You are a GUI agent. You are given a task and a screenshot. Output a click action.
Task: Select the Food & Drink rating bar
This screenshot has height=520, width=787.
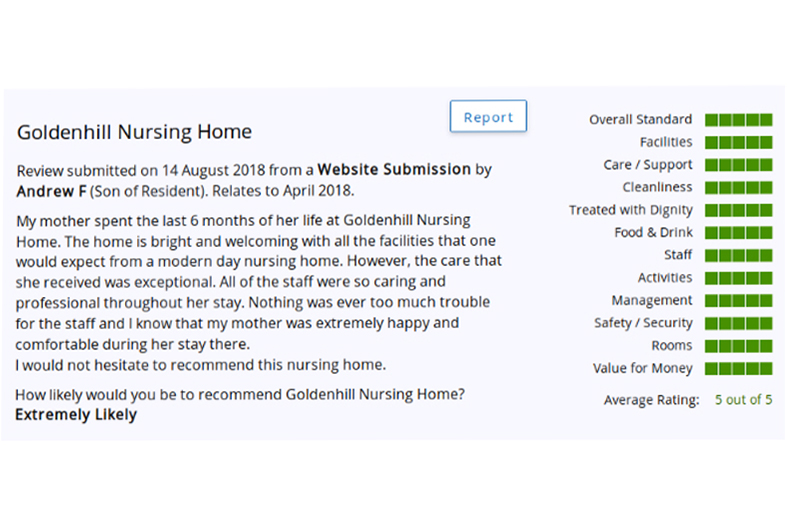coord(738,233)
